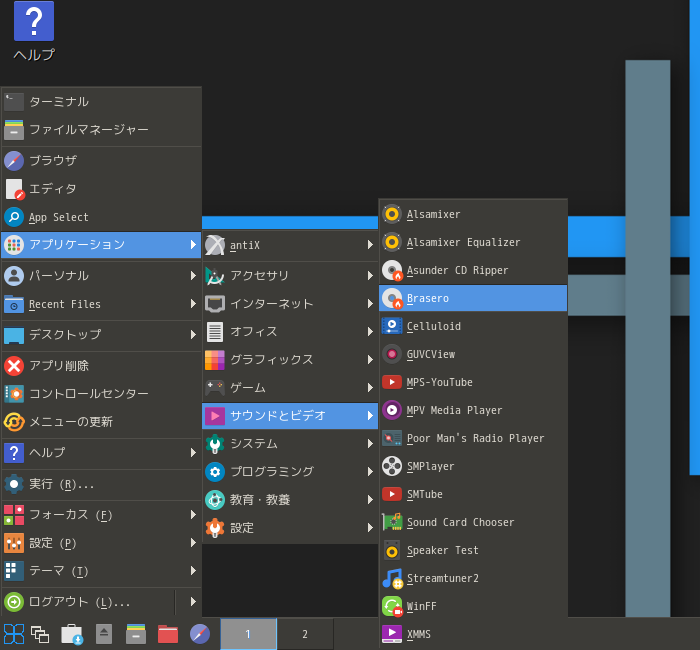Click the インターネット network icon
Viewport: 700px width, 650px height.
pyautogui.click(x=215, y=304)
